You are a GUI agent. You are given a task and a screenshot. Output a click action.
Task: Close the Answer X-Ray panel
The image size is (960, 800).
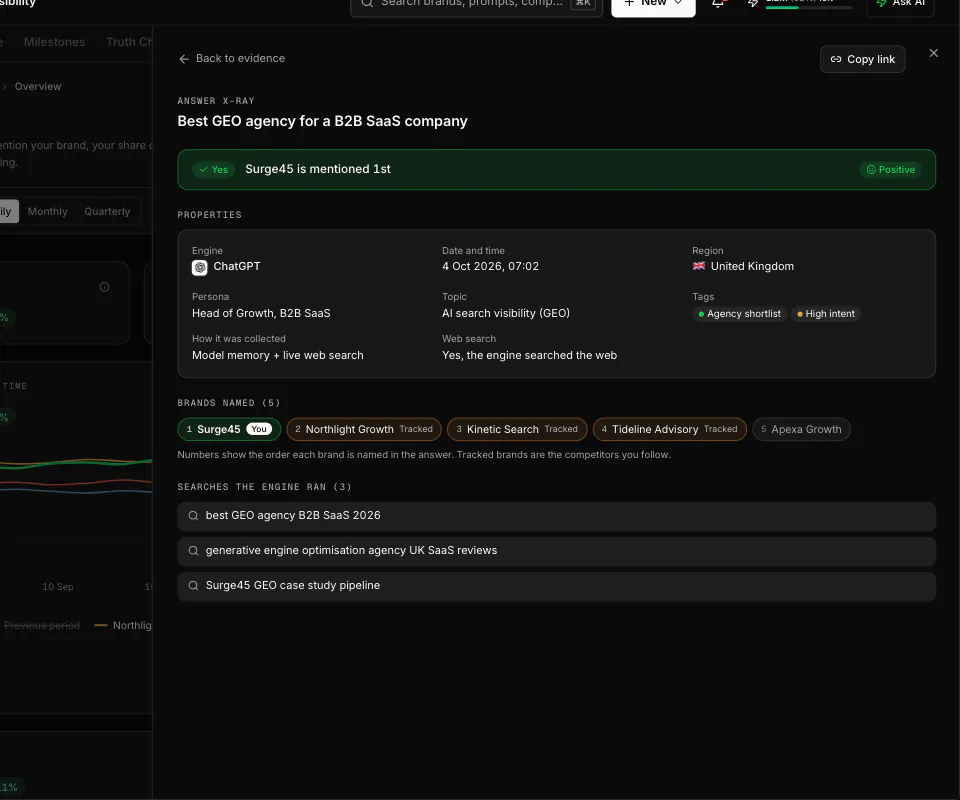933,53
